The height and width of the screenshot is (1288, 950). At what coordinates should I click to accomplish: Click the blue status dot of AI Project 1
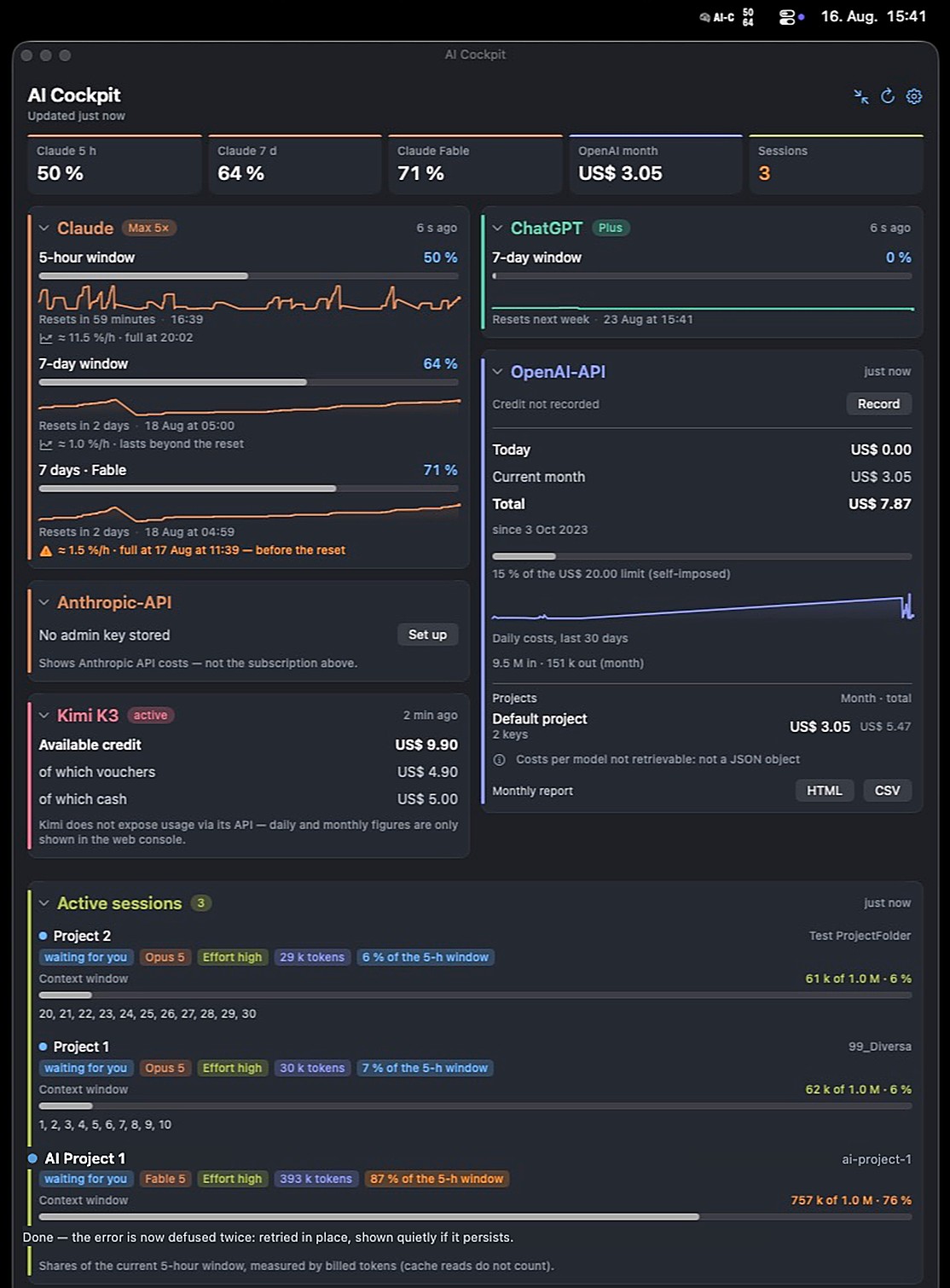click(32, 1158)
